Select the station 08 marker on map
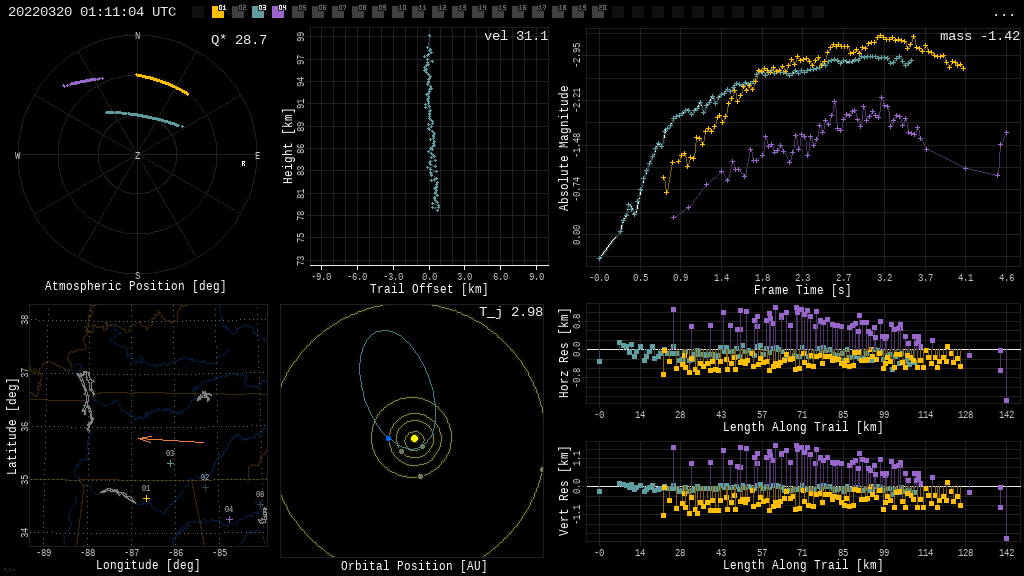The height and width of the screenshot is (576, 1024). 260,503
